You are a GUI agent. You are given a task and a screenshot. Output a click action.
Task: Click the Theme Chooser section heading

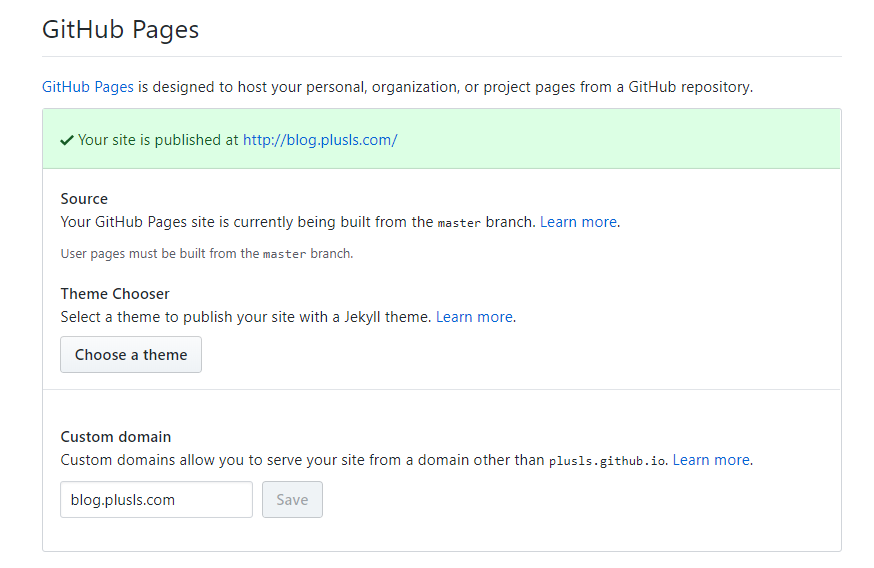pyautogui.click(x=115, y=294)
